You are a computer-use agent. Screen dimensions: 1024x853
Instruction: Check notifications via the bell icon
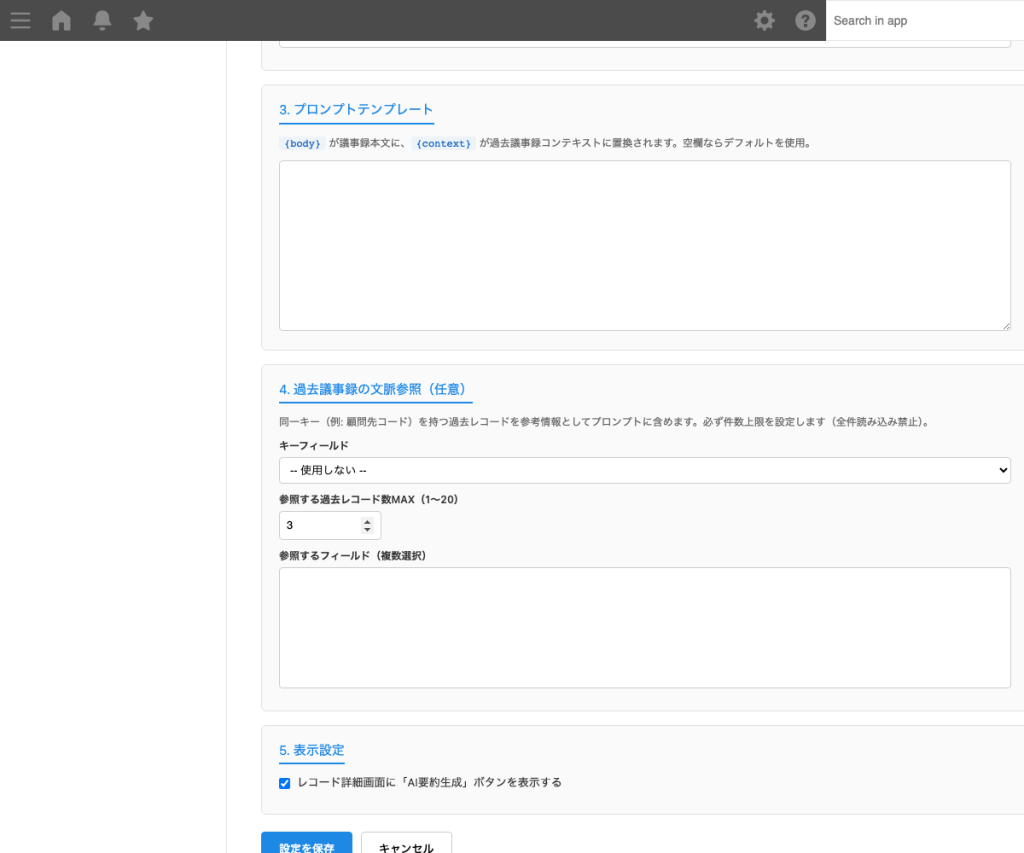(x=102, y=20)
